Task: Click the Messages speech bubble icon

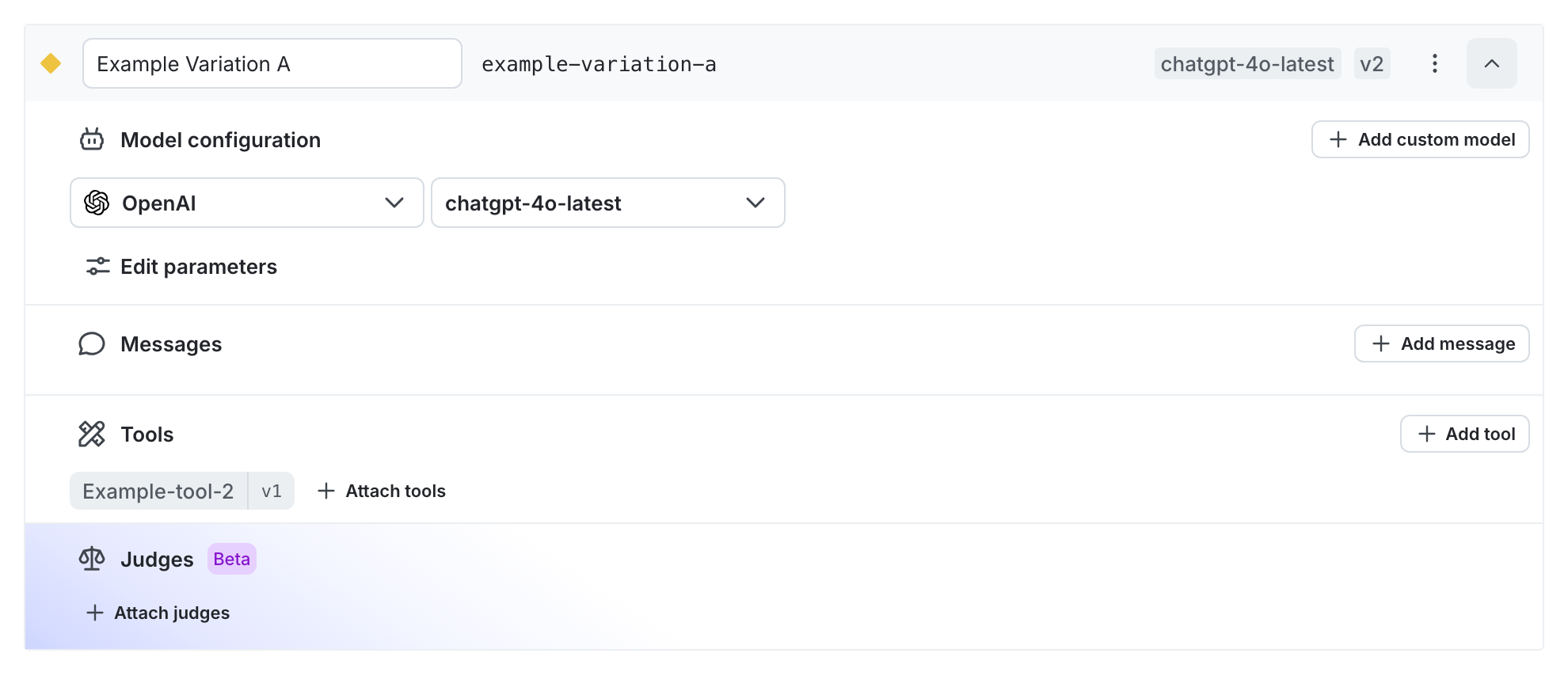Action: point(92,344)
